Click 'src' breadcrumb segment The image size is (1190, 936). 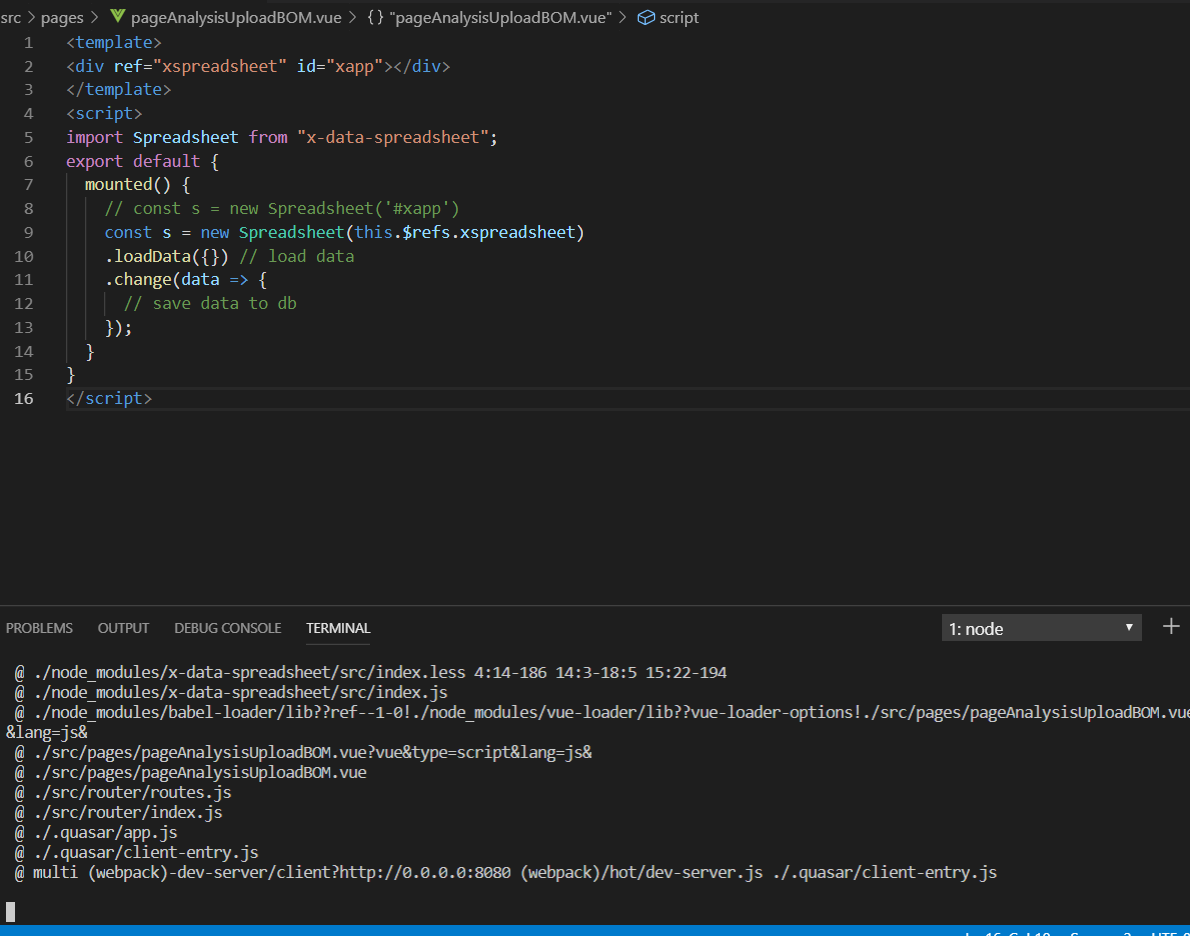[x=11, y=17]
